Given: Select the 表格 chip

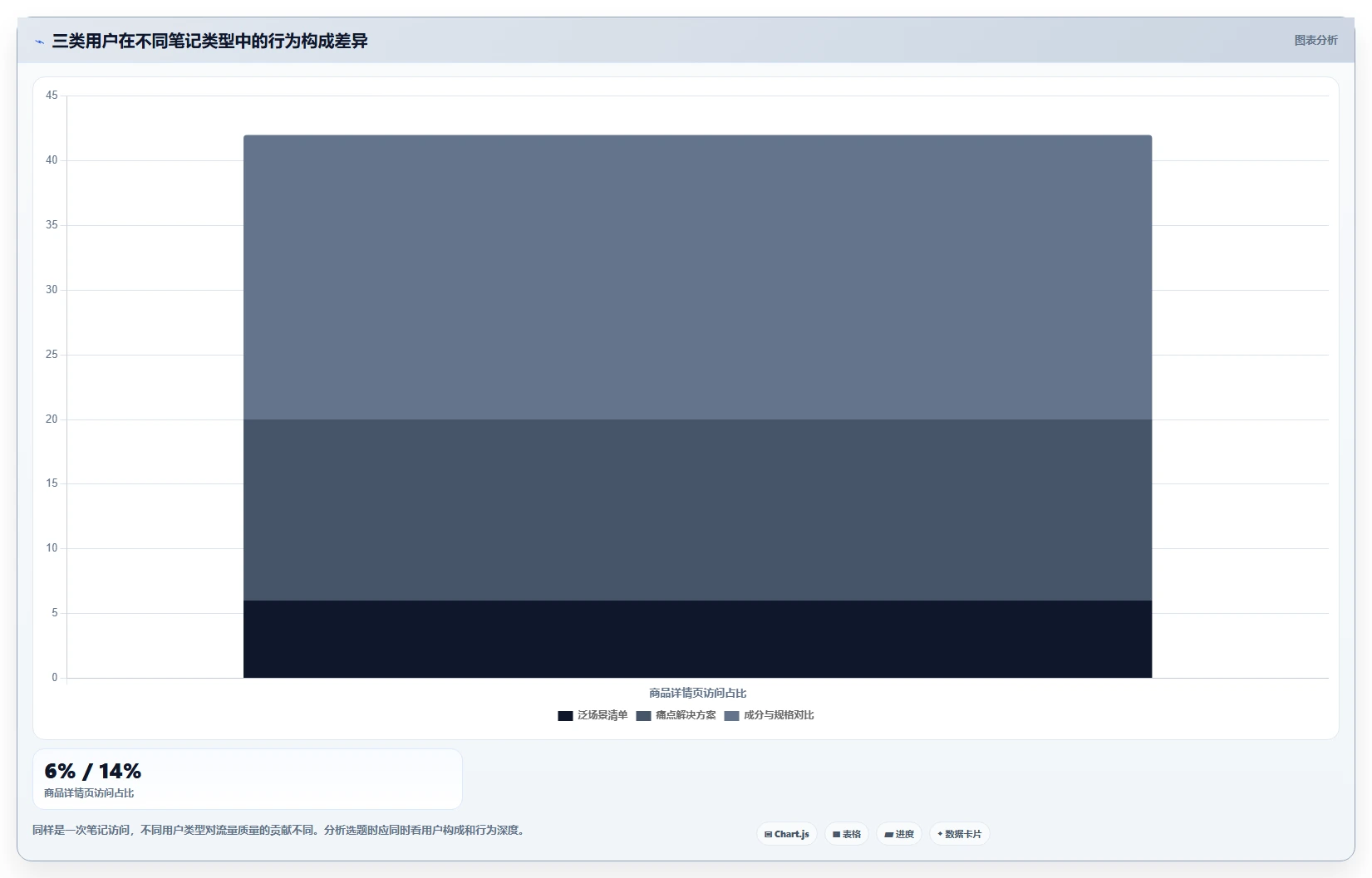Looking at the screenshot, I should click(847, 834).
